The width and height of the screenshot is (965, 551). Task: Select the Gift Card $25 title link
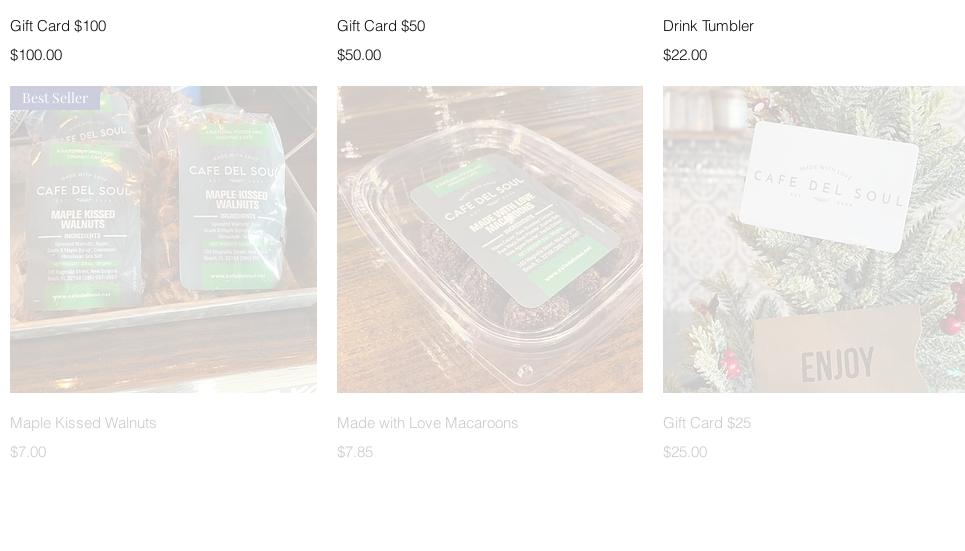pyautogui.click(x=707, y=423)
